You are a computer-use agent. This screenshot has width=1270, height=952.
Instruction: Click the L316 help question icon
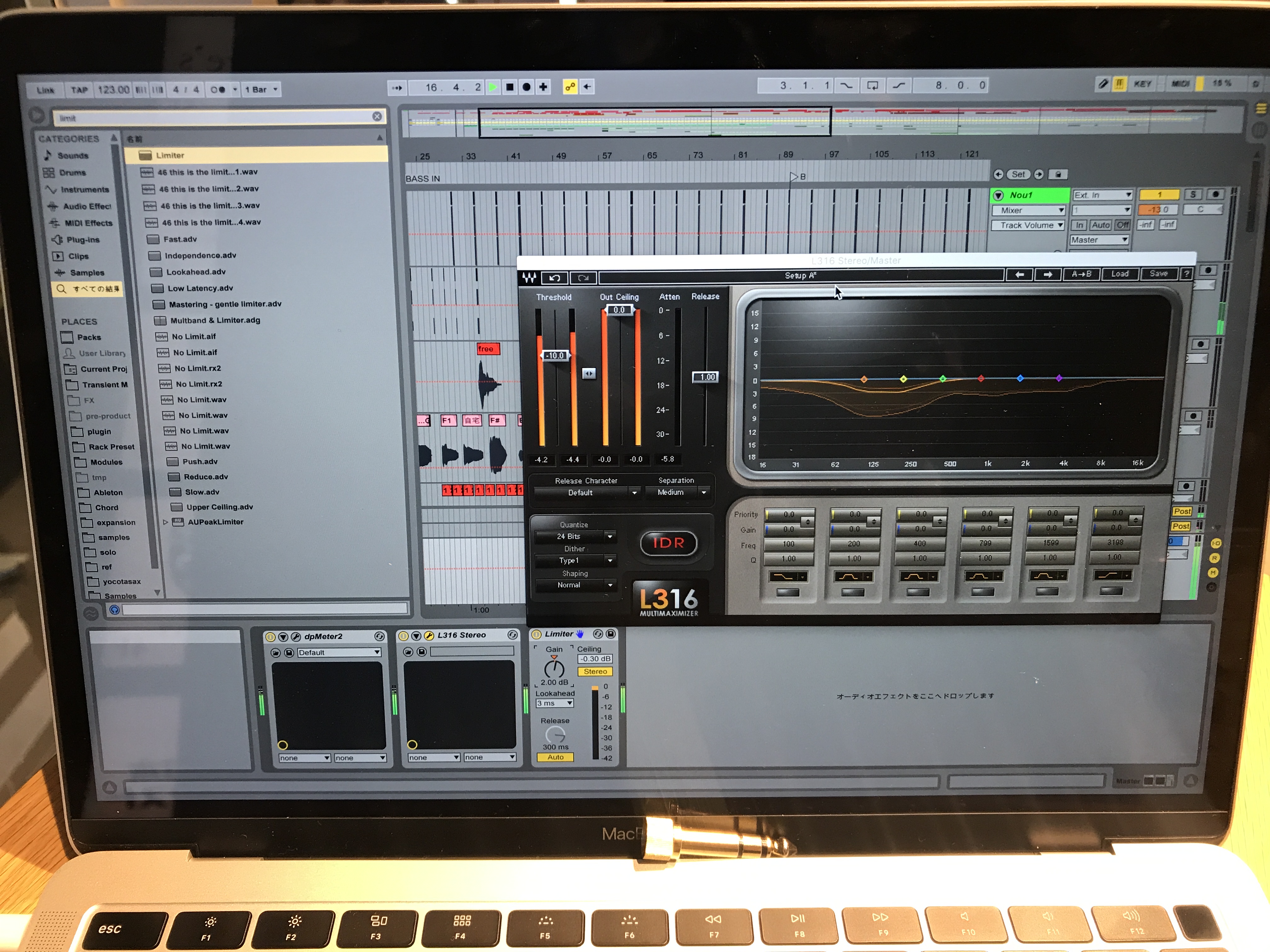pyautogui.click(x=1186, y=274)
